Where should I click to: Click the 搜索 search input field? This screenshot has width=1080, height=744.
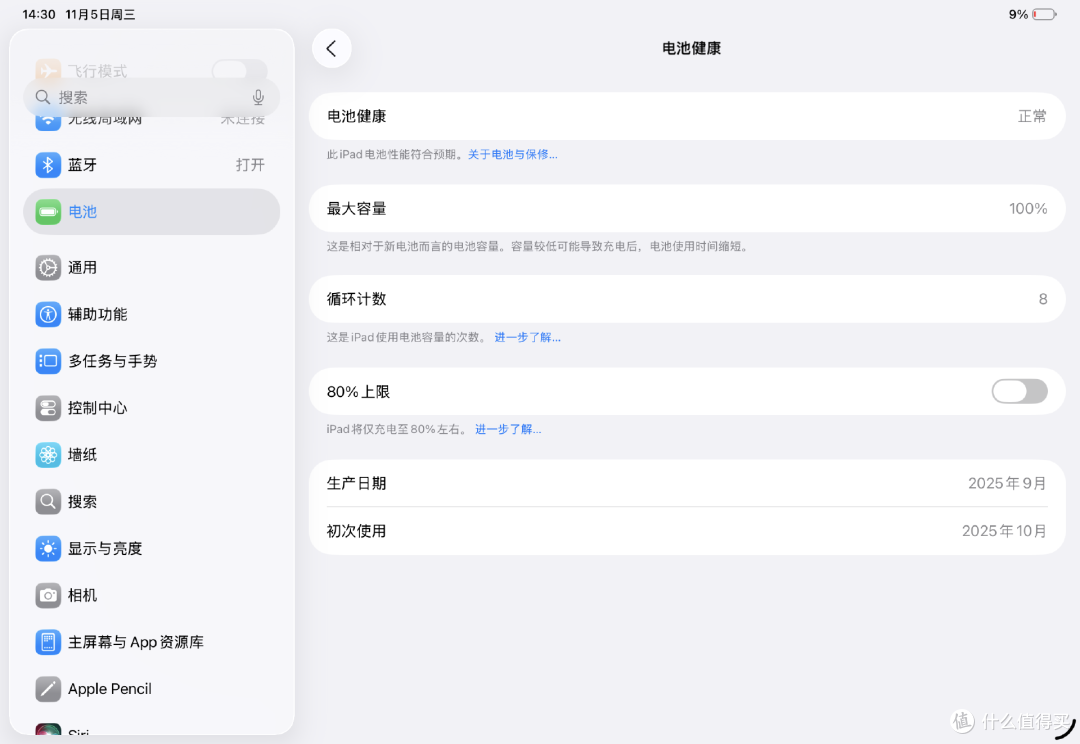pos(152,97)
